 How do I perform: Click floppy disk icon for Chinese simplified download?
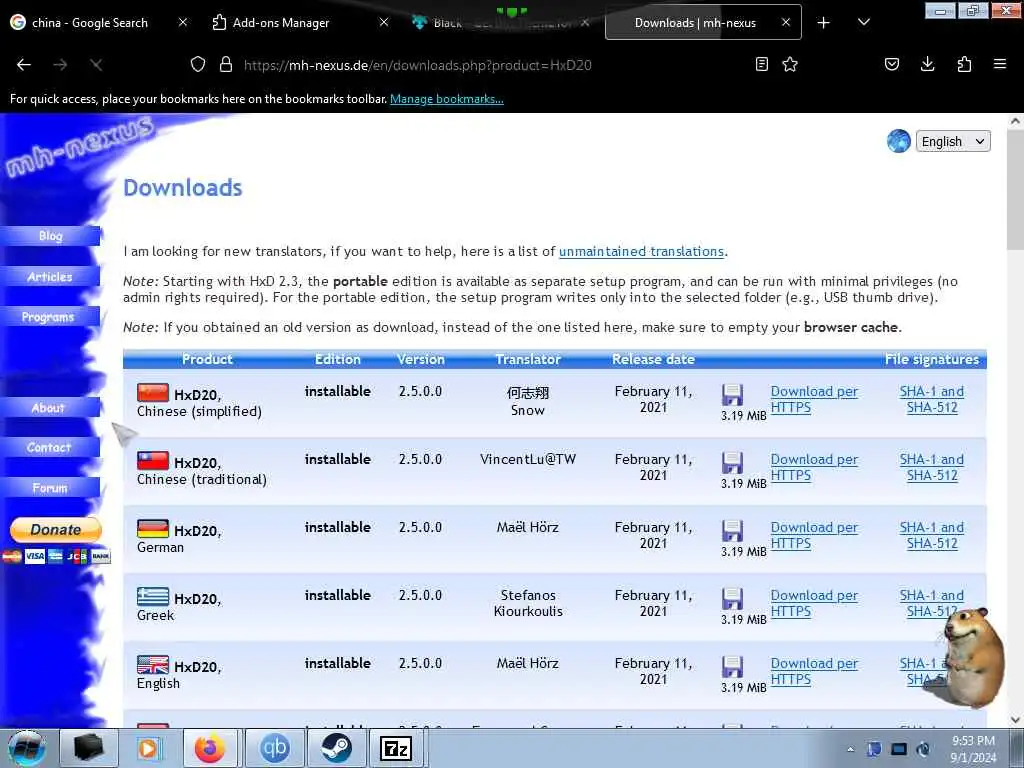[x=732, y=395]
